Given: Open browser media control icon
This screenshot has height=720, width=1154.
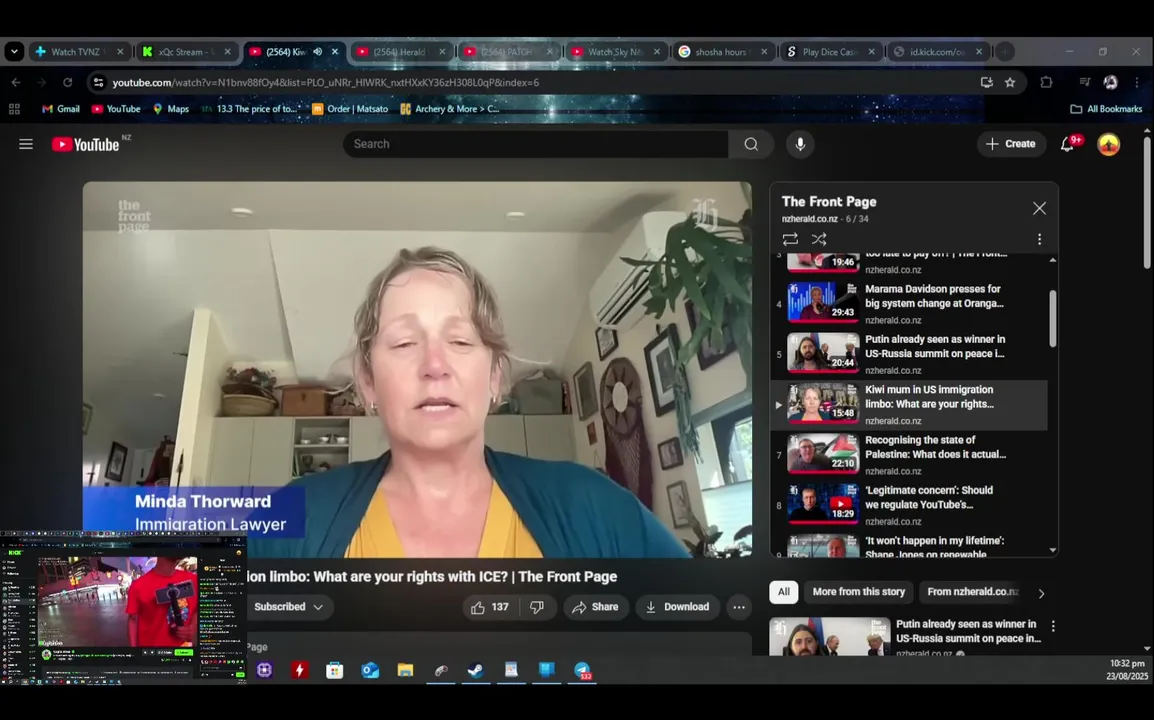Looking at the screenshot, I should click(x=1084, y=82).
